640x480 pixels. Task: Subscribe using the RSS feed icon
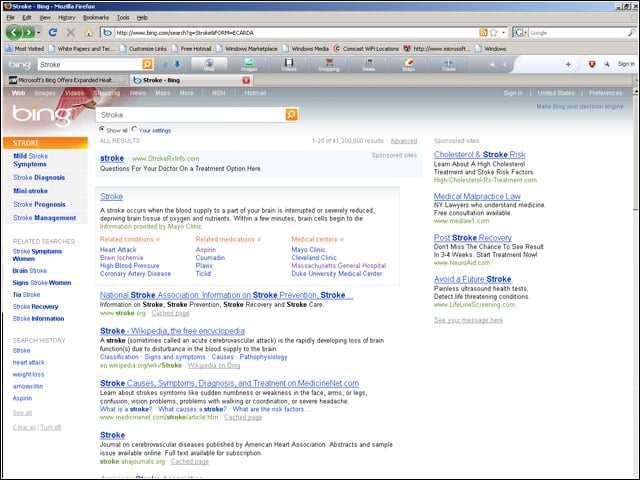coord(483,32)
